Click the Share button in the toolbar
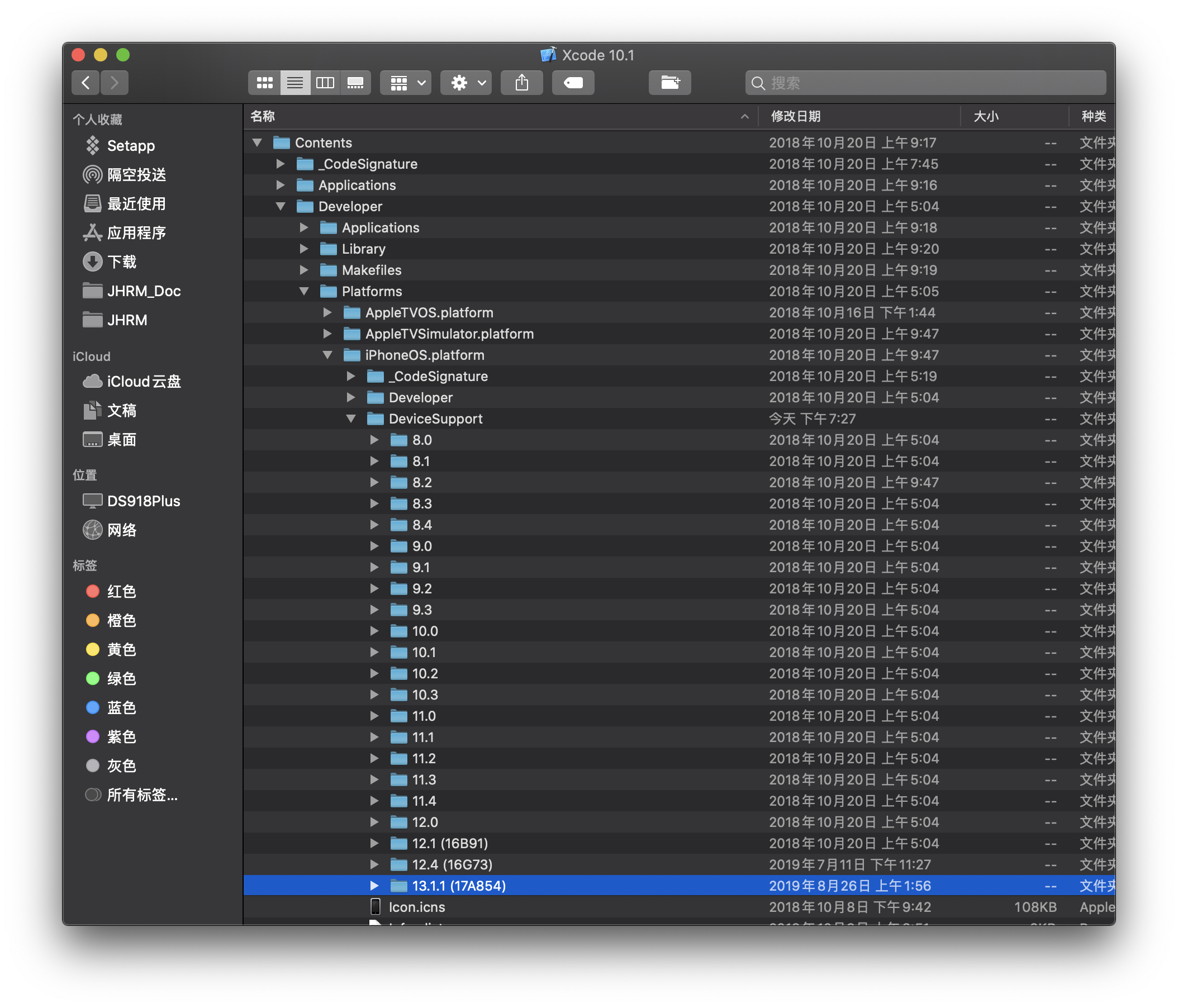 (521, 83)
